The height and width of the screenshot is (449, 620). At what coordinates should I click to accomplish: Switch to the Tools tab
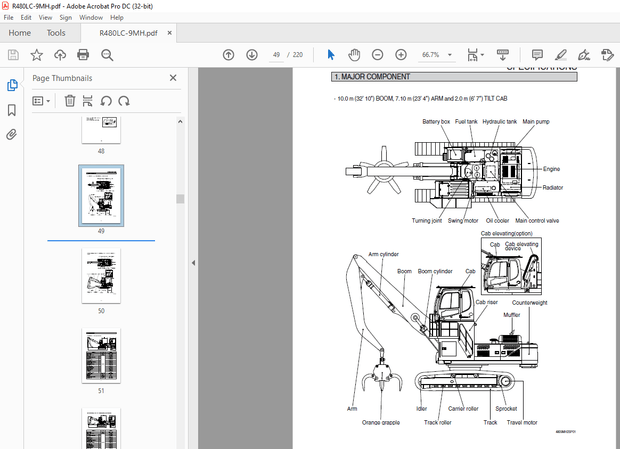tap(56, 33)
